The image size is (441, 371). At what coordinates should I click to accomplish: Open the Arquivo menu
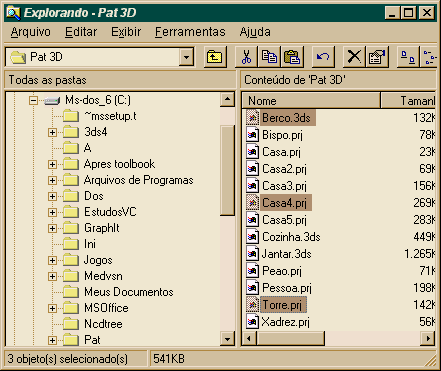pos(30,32)
